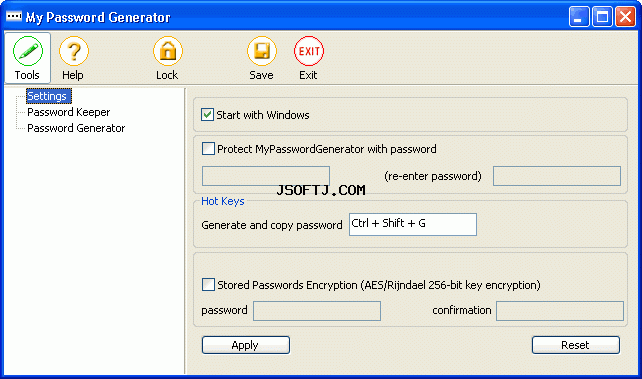This screenshot has width=642, height=379.
Task: Click the Ctrl + Shift + G hotkey field
Action: point(413,224)
